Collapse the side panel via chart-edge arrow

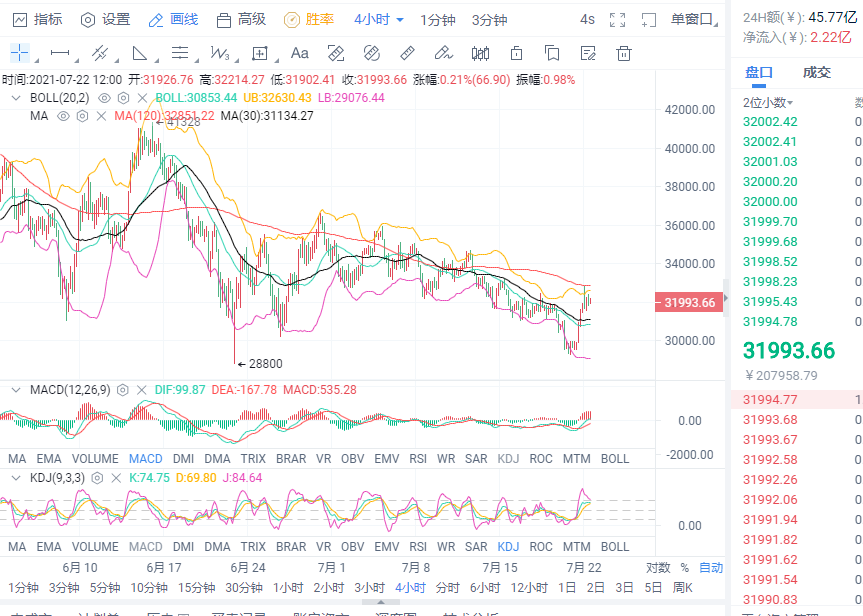pos(726,298)
